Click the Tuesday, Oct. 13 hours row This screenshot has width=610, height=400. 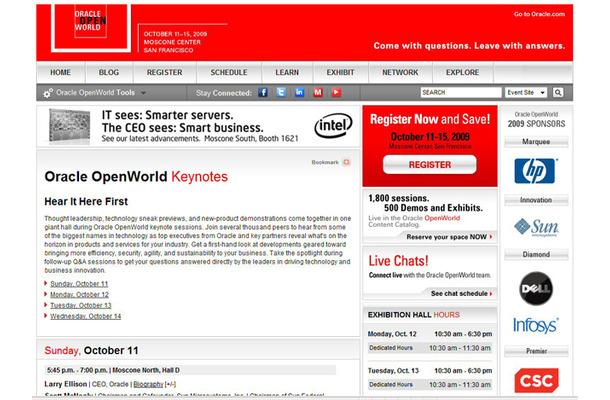click(430, 370)
